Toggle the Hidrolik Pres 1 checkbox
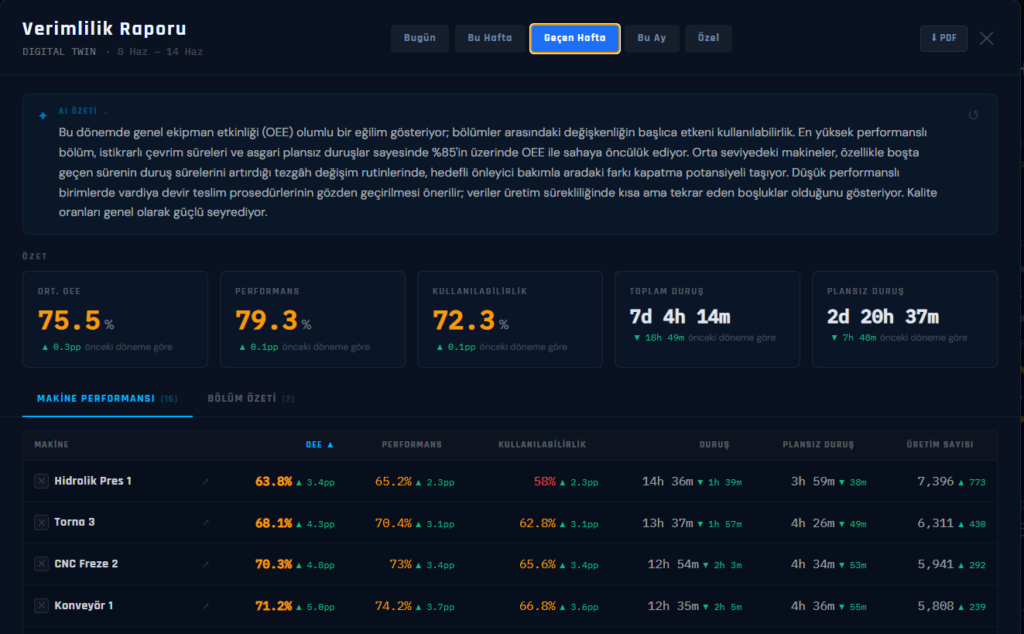 (41, 481)
